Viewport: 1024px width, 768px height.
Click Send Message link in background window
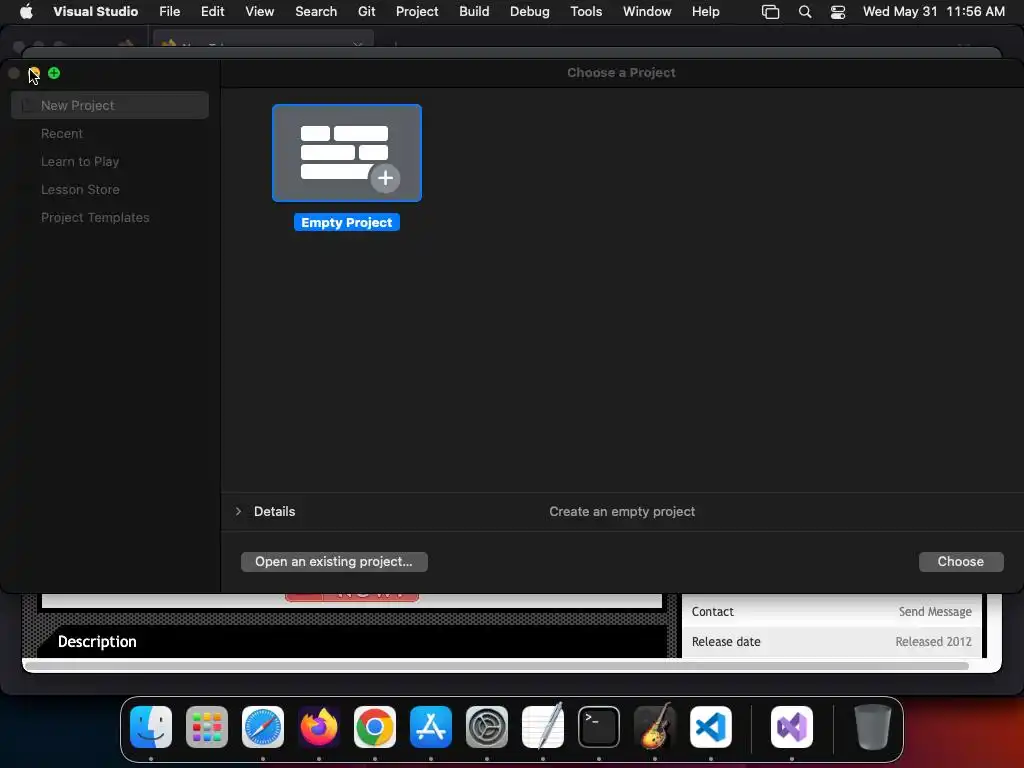click(935, 611)
